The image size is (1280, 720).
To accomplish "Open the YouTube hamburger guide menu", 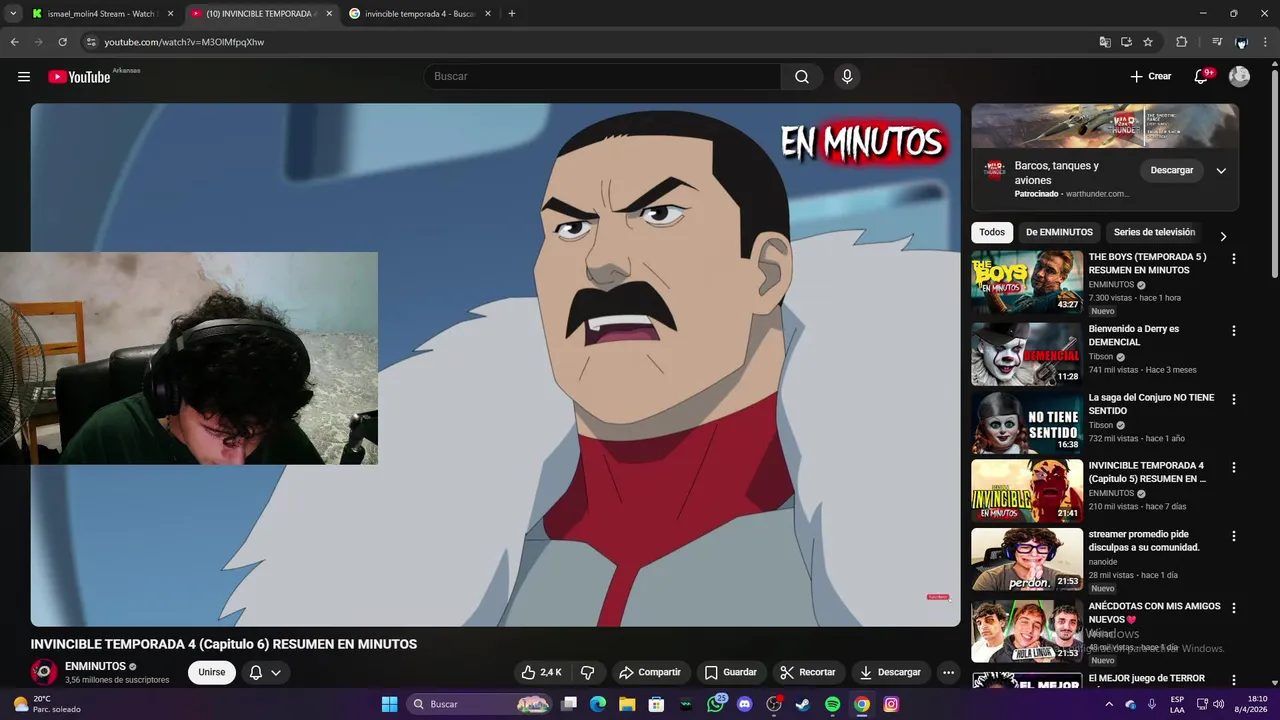I will coord(24,77).
